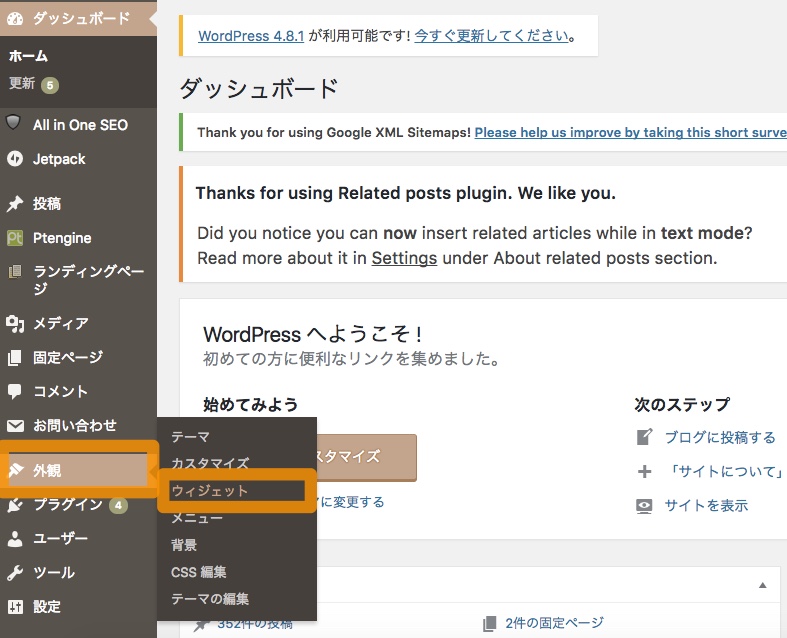This screenshot has width=787, height=638.
Task: Select ウィジェット in the 外観 flyout
Action: click(x=209, y=490)
